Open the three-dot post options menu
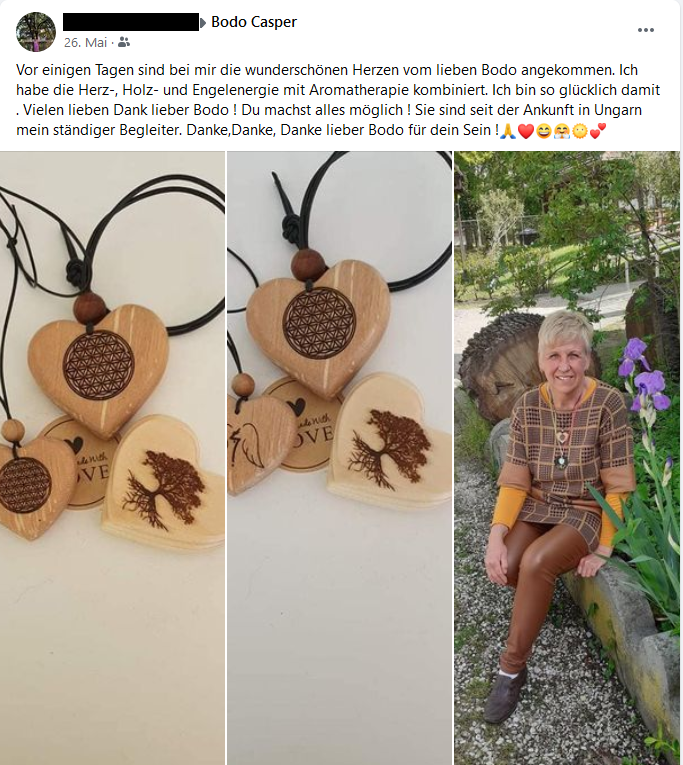683x765 pixels. (645, 30)
